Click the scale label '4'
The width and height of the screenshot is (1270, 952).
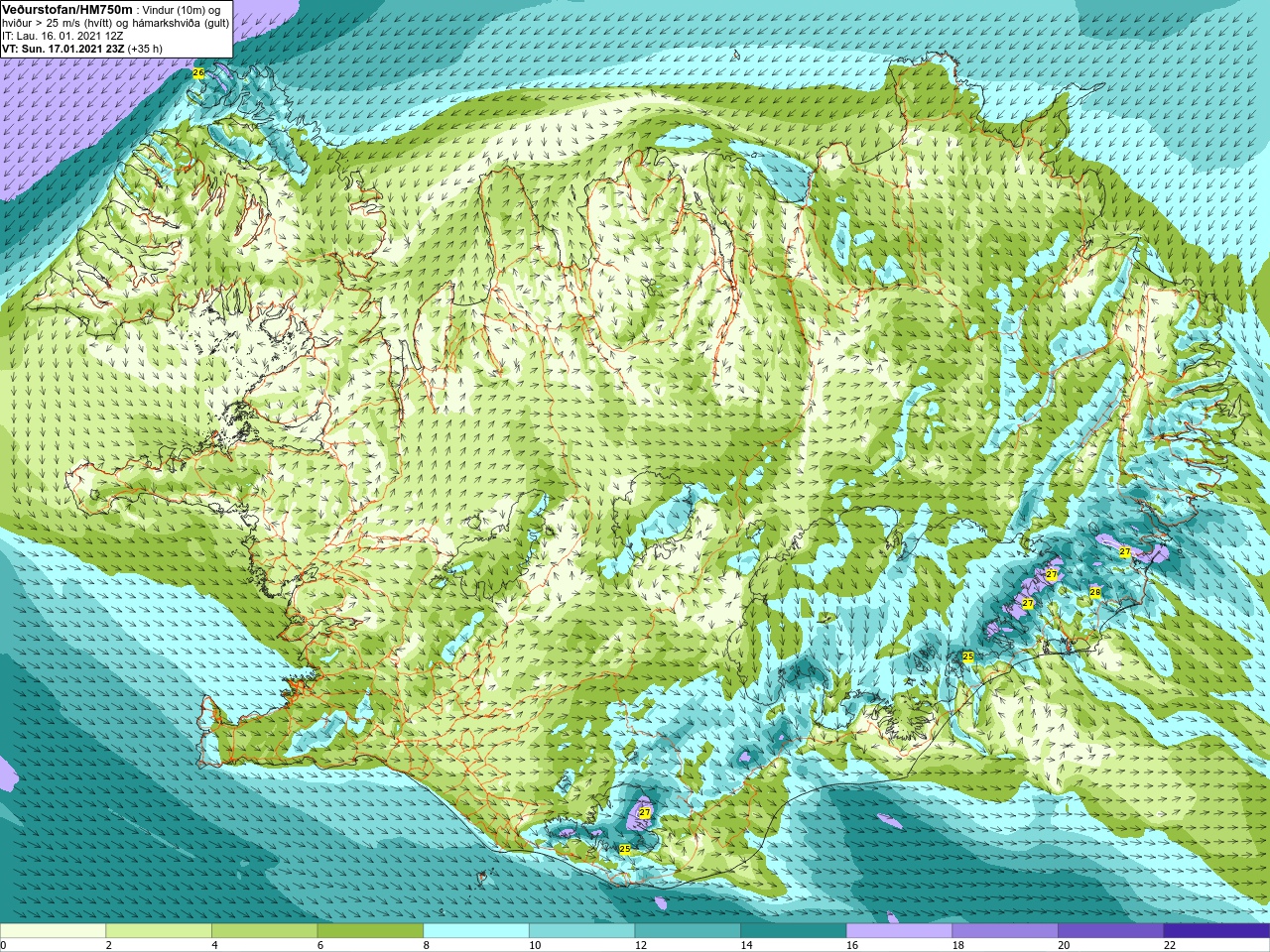point(214,945)
